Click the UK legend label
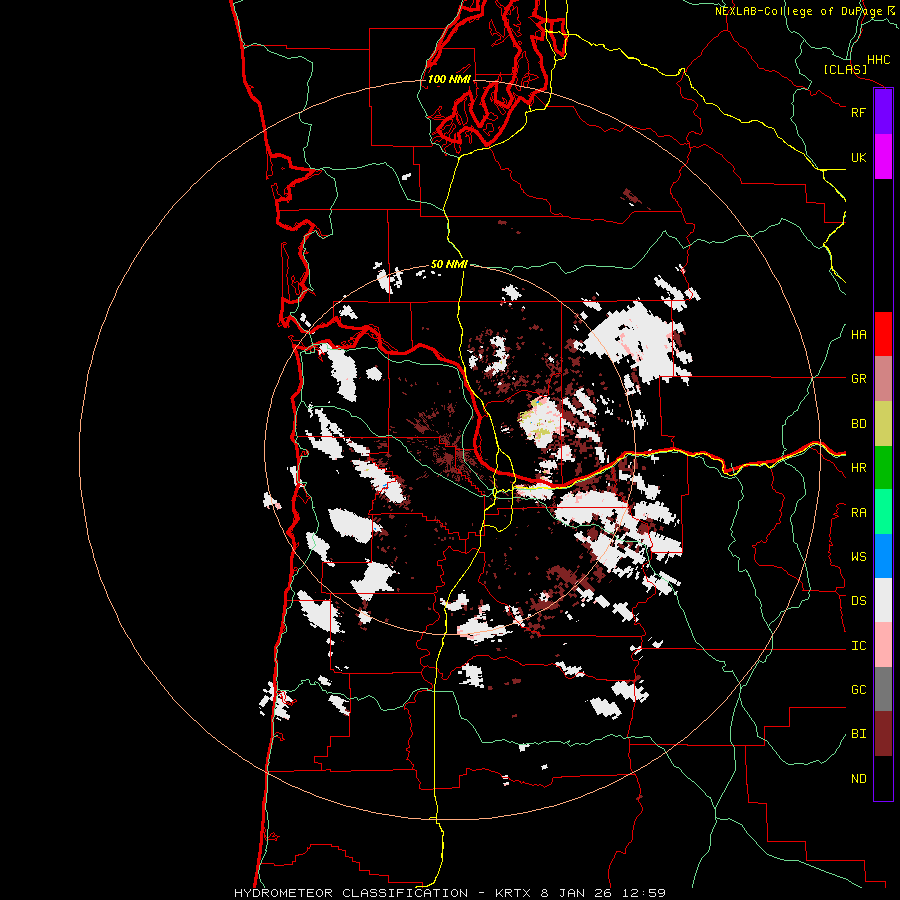900x900 pixels. pyautogui.click(x=858, y=157)
